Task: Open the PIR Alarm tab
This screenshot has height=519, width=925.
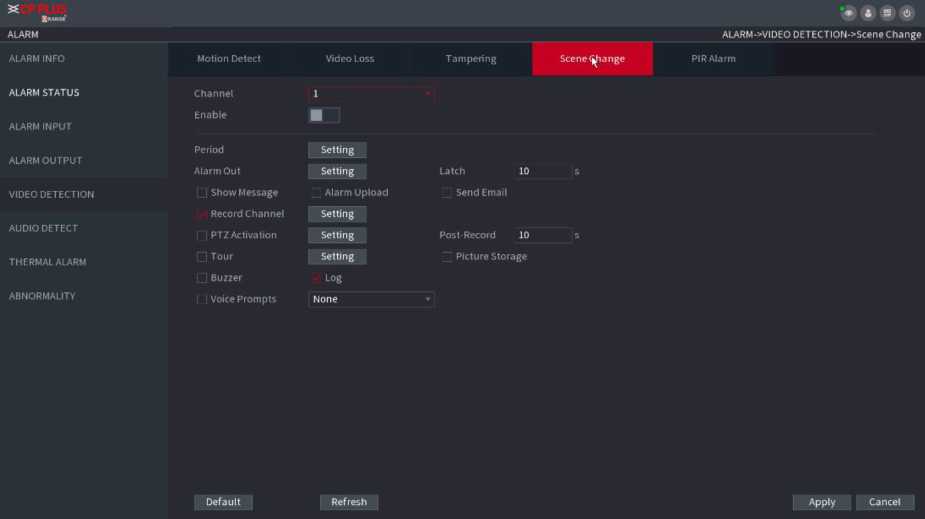Action: [713, 59]
